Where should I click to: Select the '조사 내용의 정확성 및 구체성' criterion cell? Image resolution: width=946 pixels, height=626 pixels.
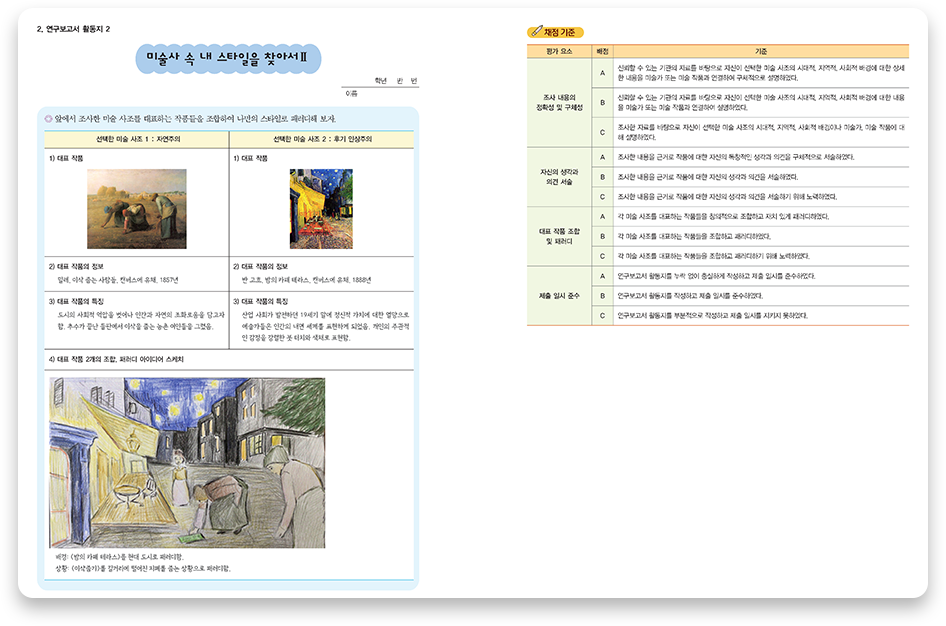[x=559, y=103]
